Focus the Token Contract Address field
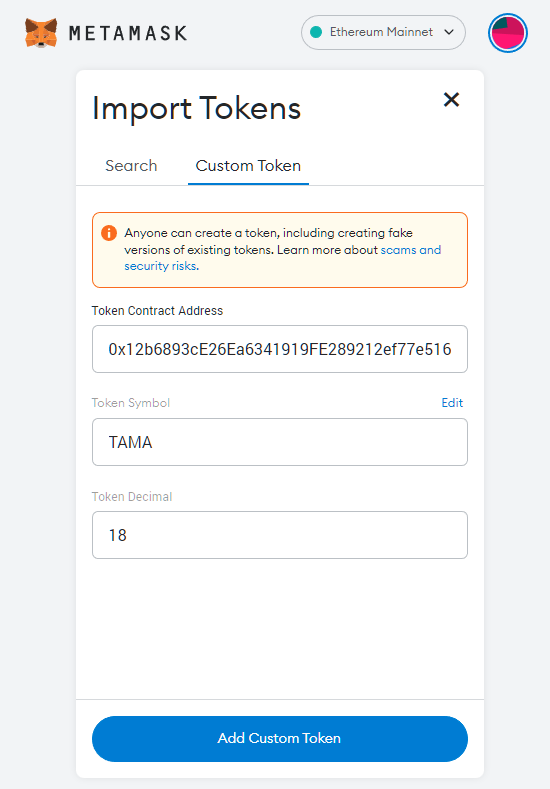 pos(280,349)
